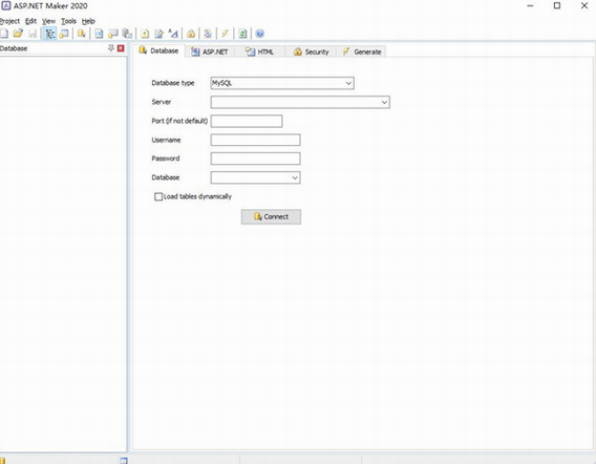Click the Connect button

pyautogui.click(x=271, y=217)
